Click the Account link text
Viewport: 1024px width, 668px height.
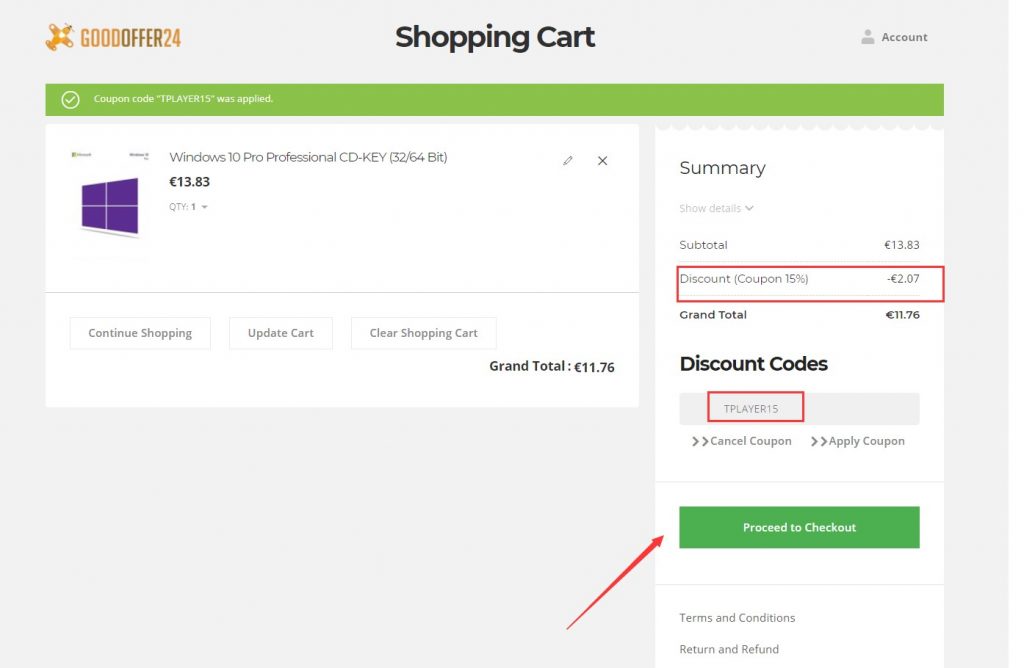coord(904,37)
